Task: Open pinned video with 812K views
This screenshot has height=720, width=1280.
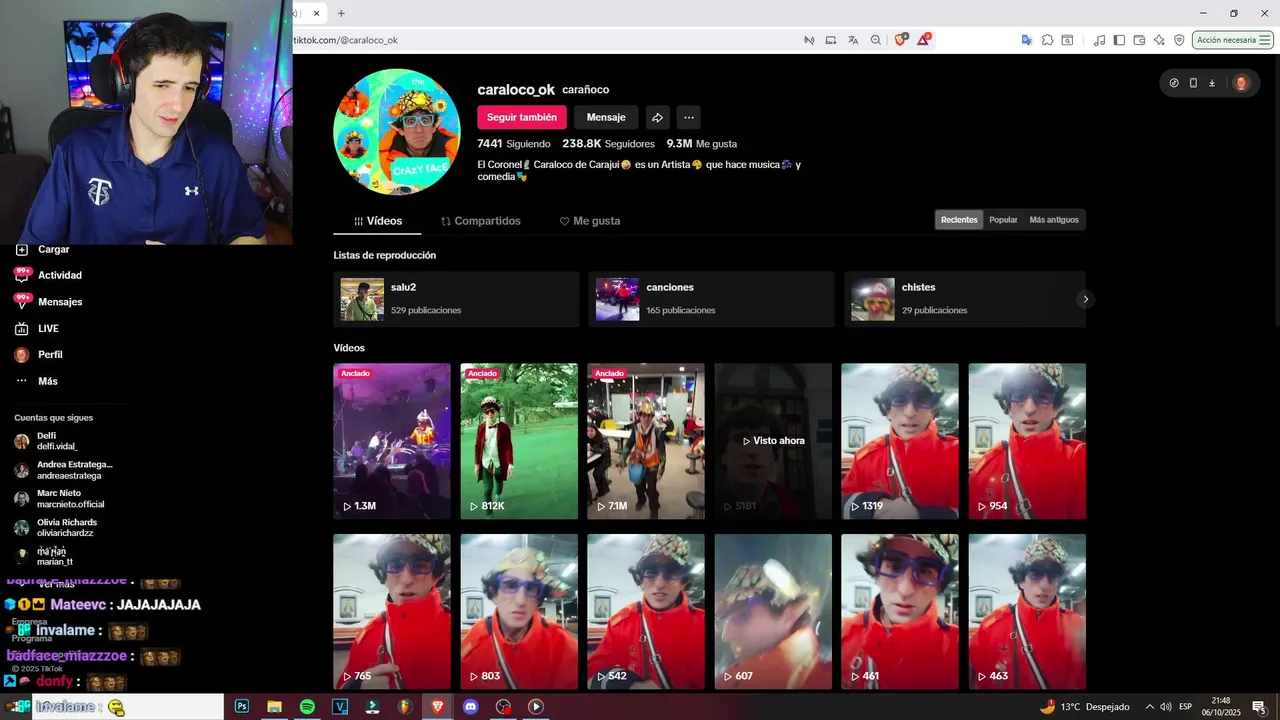Action: (519, 441)
